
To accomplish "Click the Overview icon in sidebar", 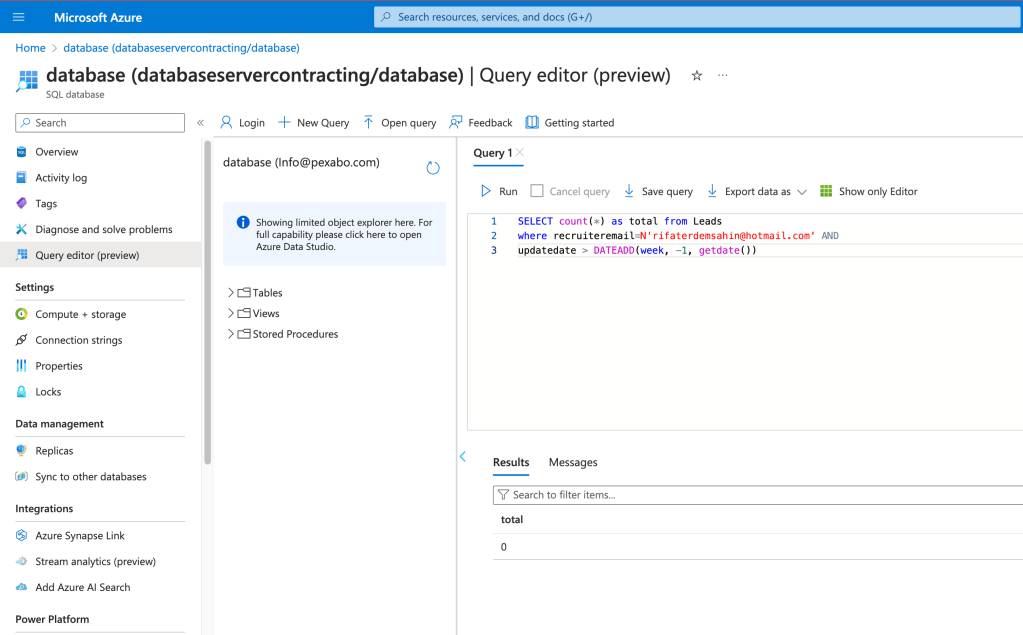I will [x=22, y=151].
